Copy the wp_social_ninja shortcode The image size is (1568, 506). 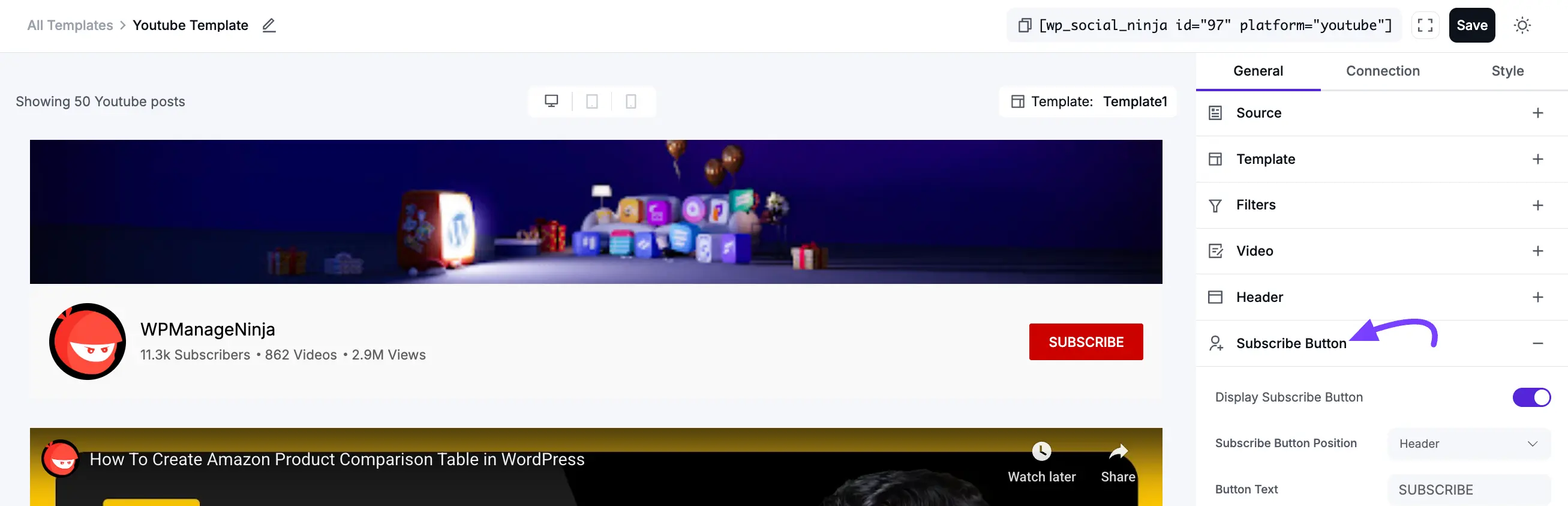tap(1025, 25)
